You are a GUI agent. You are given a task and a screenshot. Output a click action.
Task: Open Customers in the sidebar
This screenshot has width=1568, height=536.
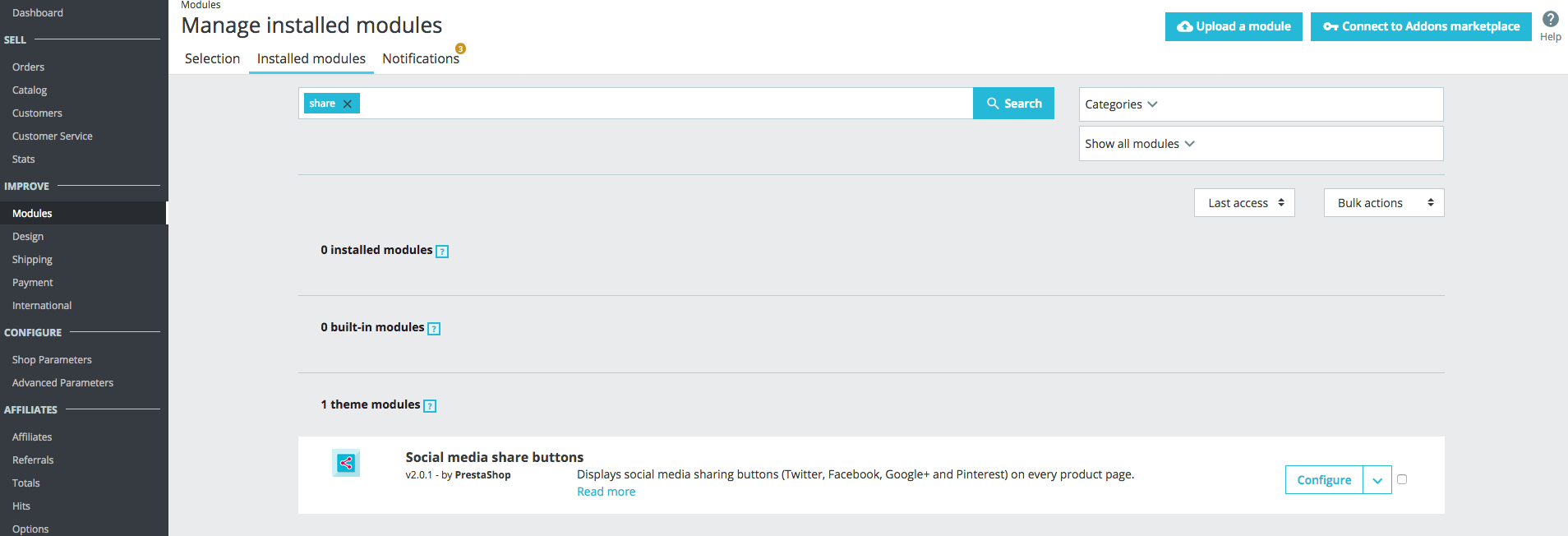(37, 113)
